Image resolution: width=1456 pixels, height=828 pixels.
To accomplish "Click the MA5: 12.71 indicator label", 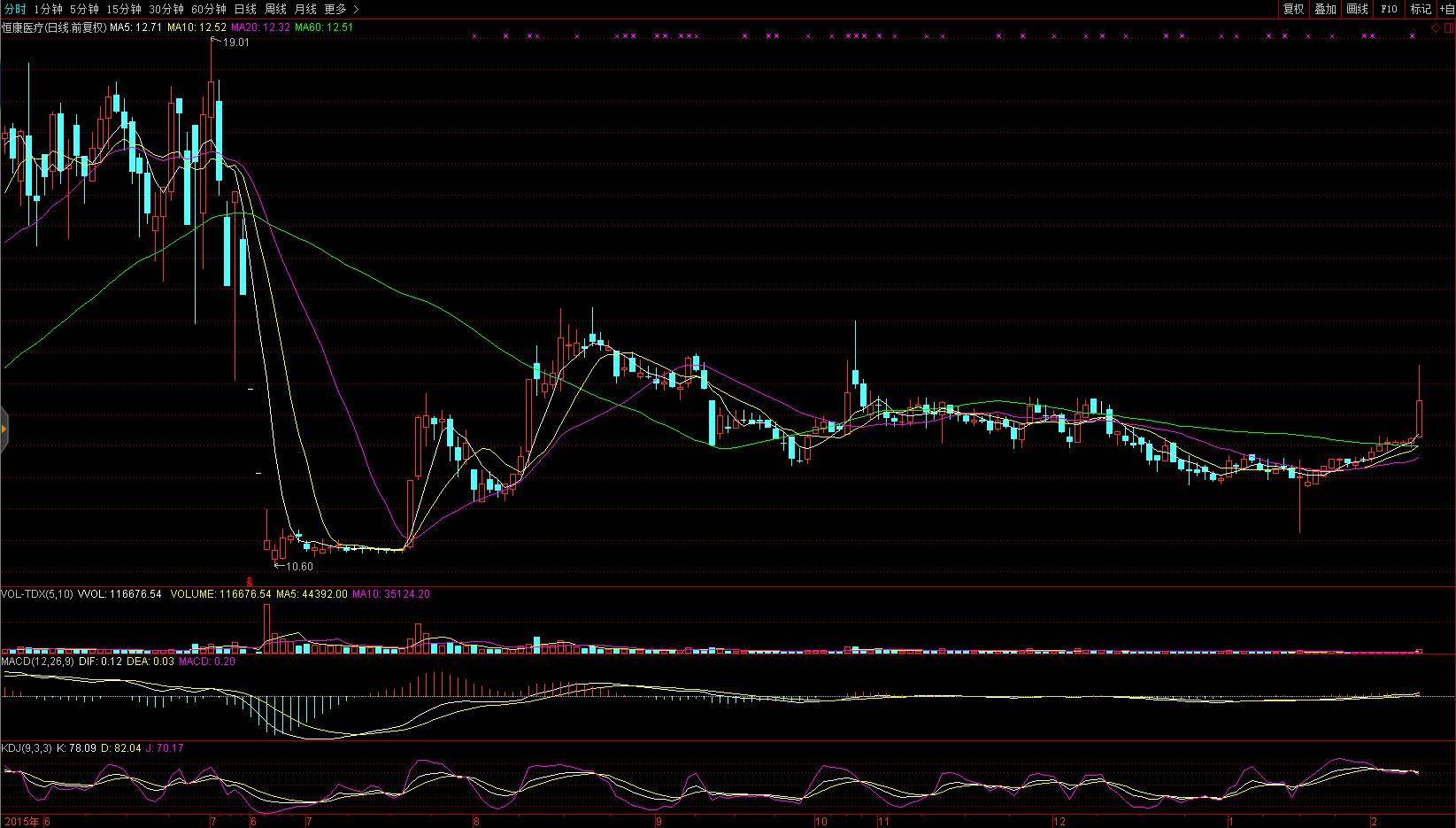I will [x=136, y=27].
